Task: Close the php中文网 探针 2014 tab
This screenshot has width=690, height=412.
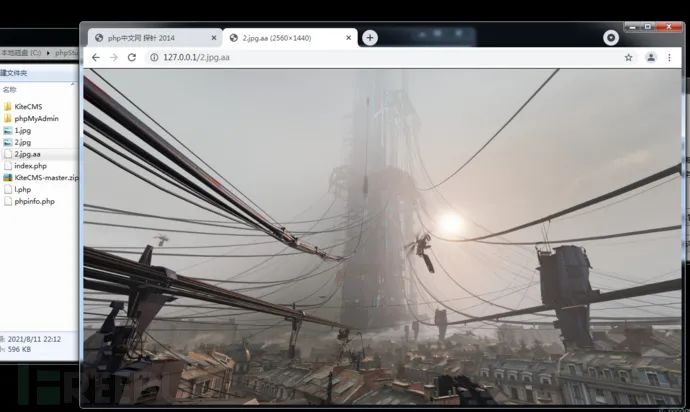Action: point(214,38)
